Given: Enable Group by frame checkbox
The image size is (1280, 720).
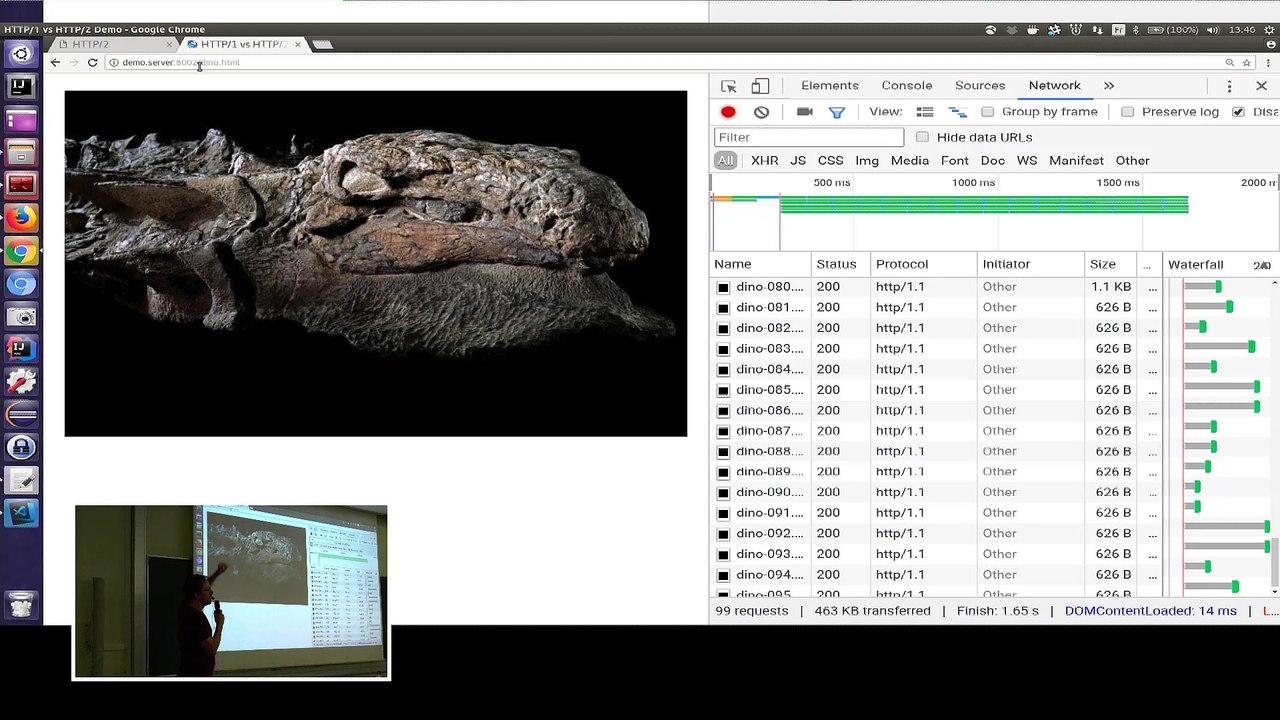Looking at the screenshot, I should (988, 112).
